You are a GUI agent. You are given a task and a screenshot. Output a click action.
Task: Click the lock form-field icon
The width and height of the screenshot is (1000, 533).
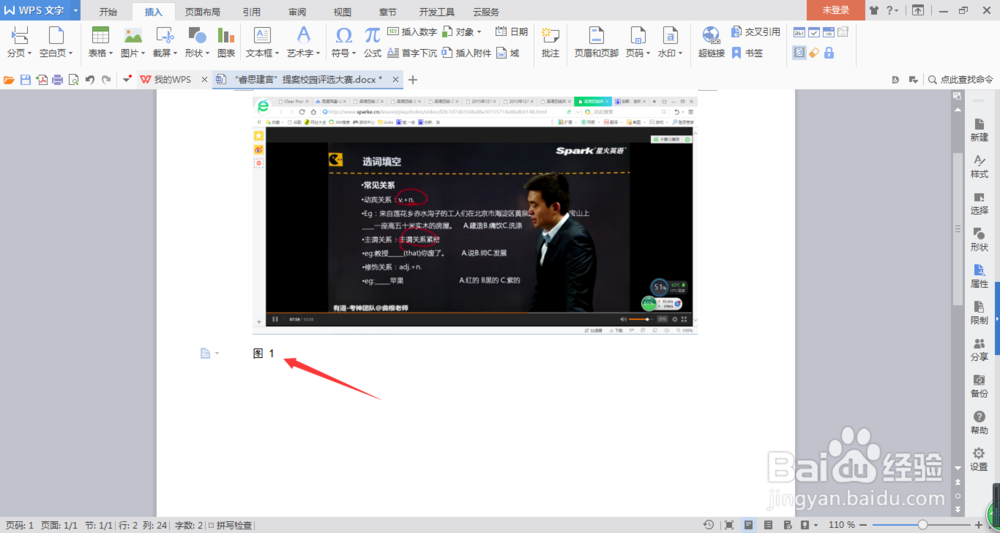(x=828, y=53)
